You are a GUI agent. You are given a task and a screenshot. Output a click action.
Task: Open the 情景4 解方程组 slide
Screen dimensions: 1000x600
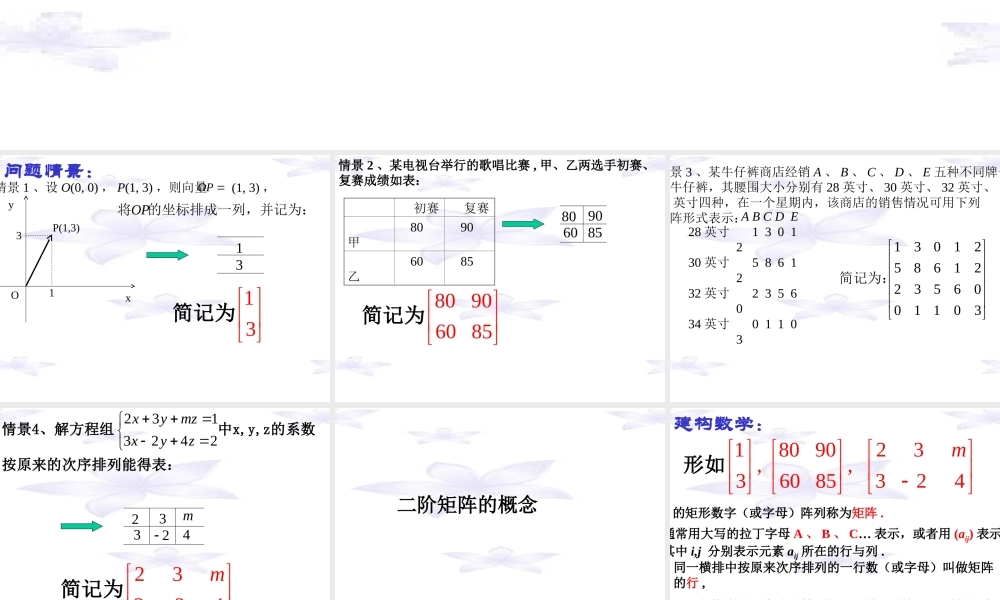click(165, 504)
